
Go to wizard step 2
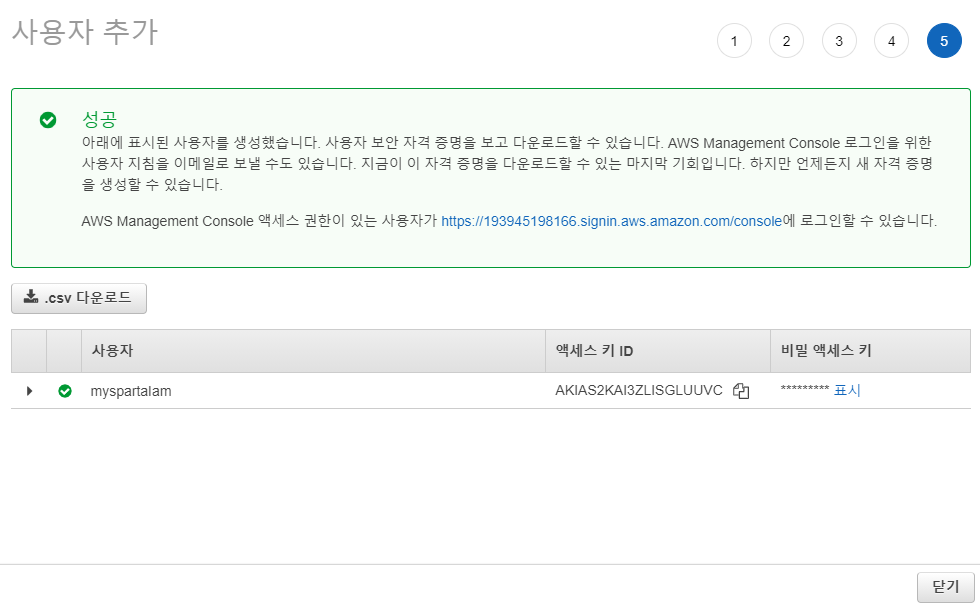[786, 41]
